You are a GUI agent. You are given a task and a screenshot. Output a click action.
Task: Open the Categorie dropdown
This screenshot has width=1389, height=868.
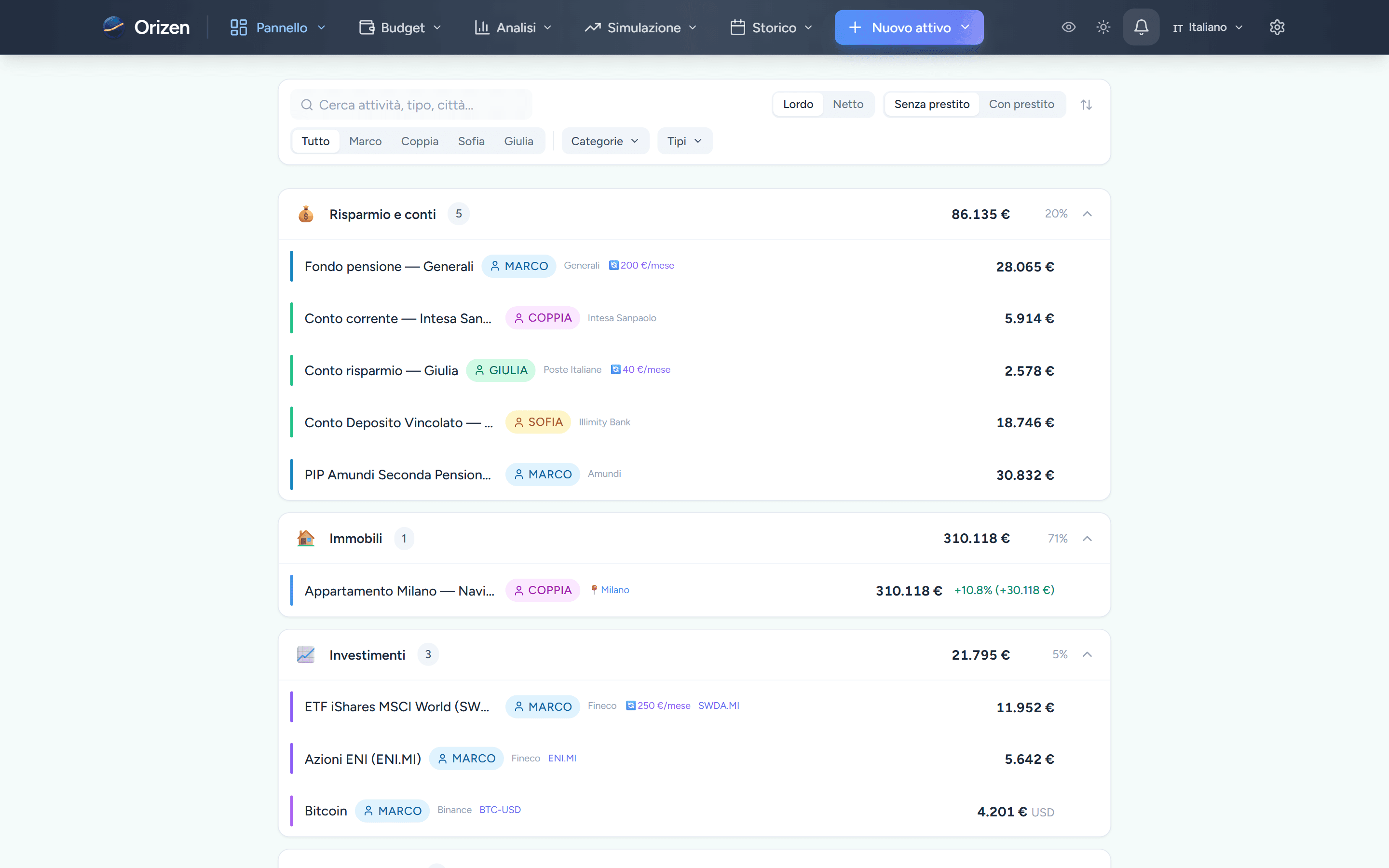click(605, 141)
